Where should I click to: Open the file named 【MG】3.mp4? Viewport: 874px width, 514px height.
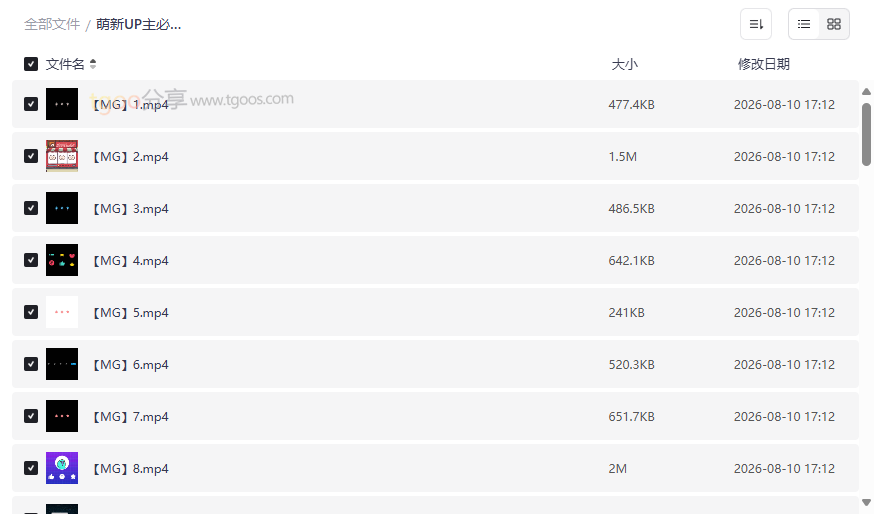coord(130,208)
